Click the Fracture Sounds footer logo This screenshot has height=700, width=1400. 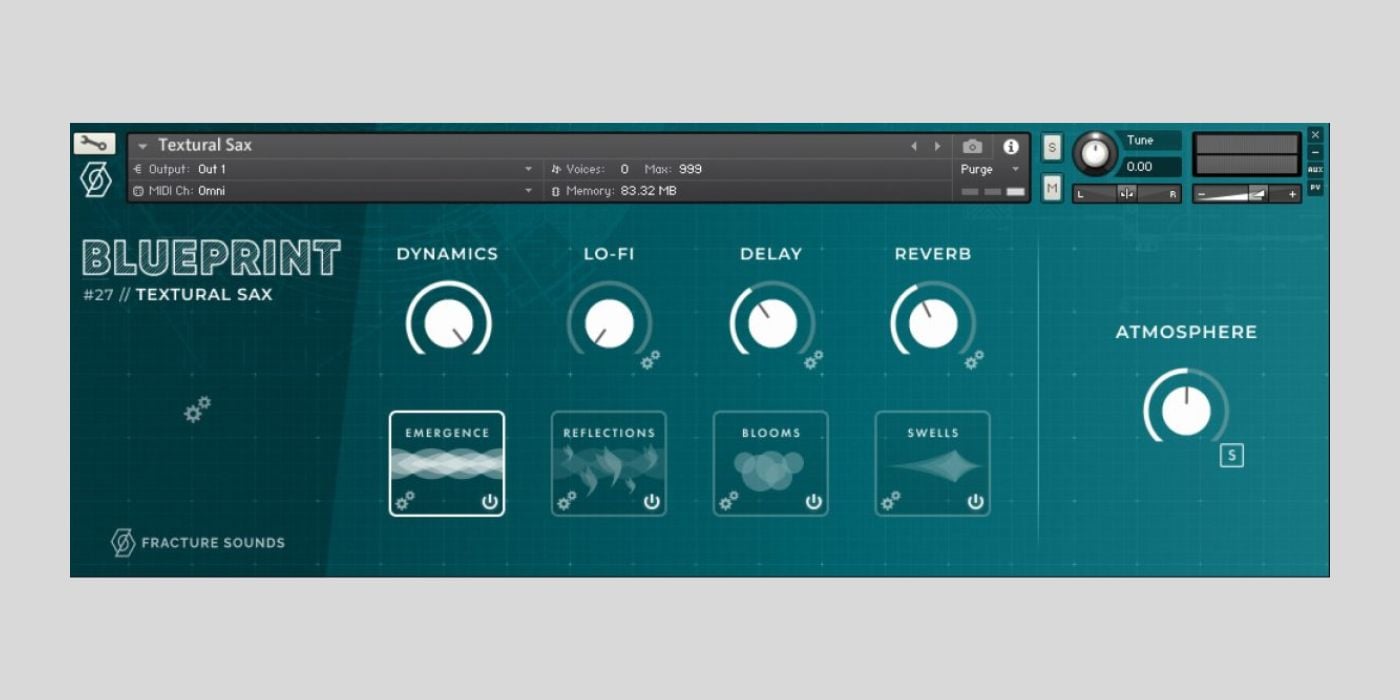click(x=123, y=543)
